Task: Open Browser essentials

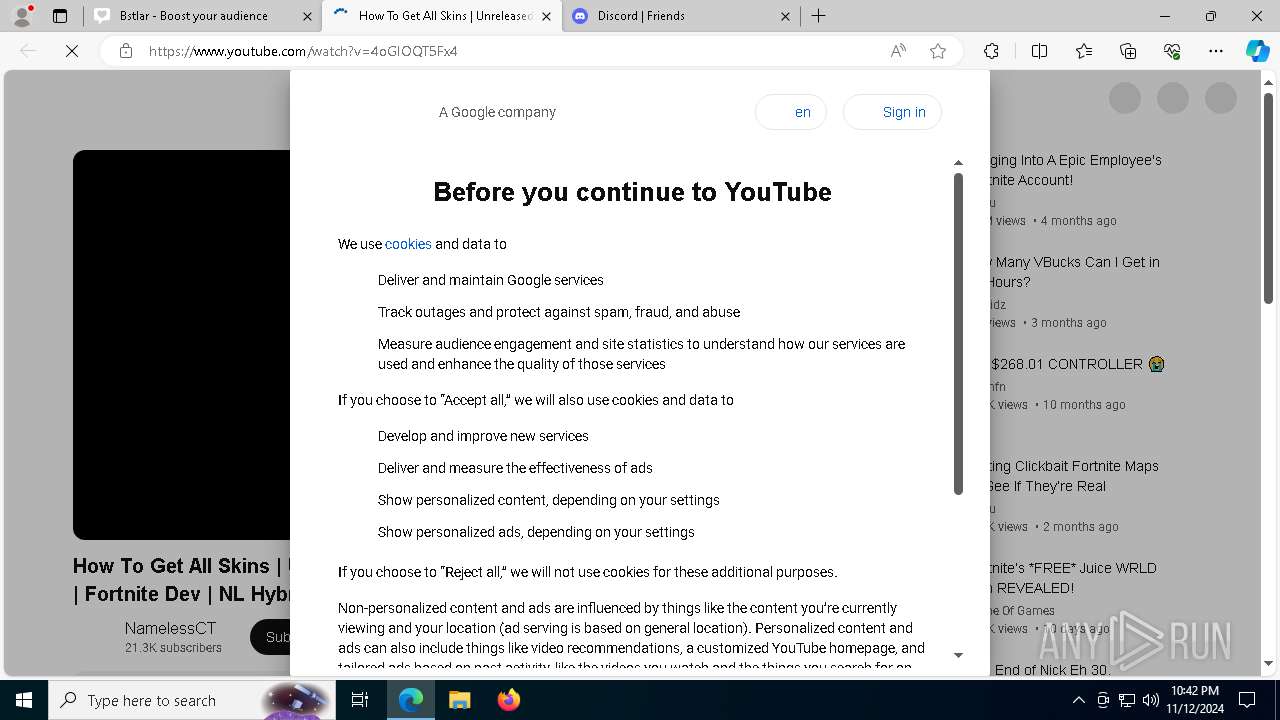Action: point(1172,51)
